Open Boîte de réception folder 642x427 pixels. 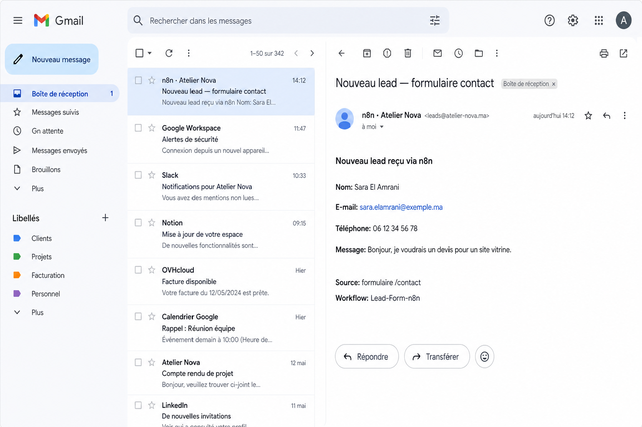pyautogui.click(x=60, y=94)
